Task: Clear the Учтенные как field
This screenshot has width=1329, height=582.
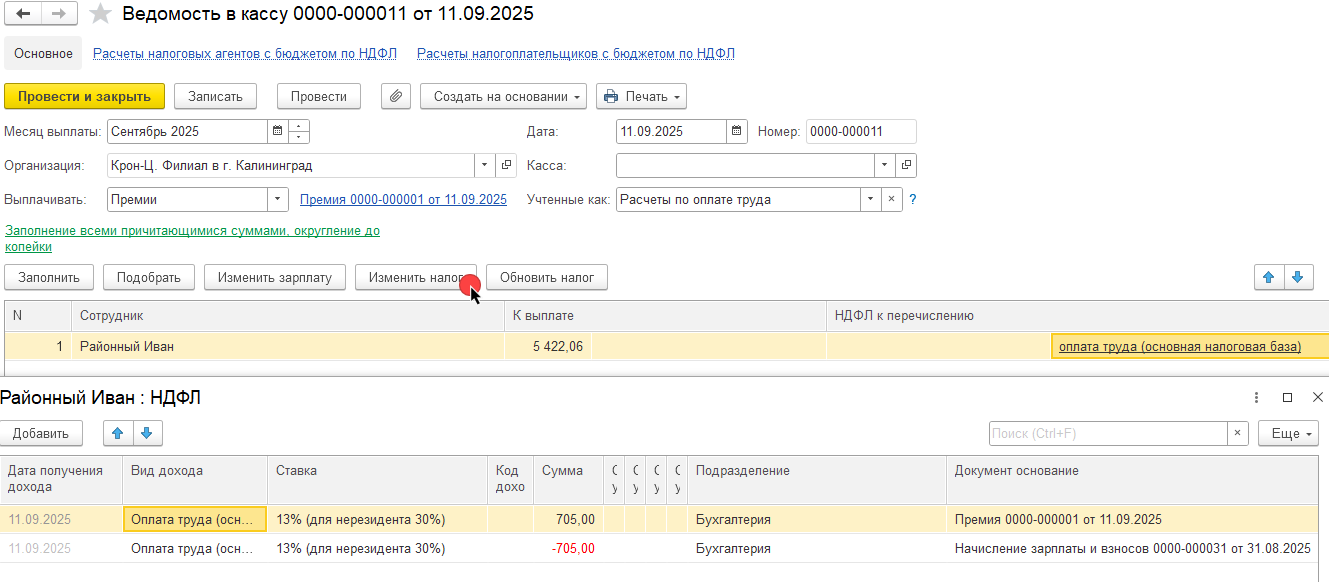Action: coord(893,199)
